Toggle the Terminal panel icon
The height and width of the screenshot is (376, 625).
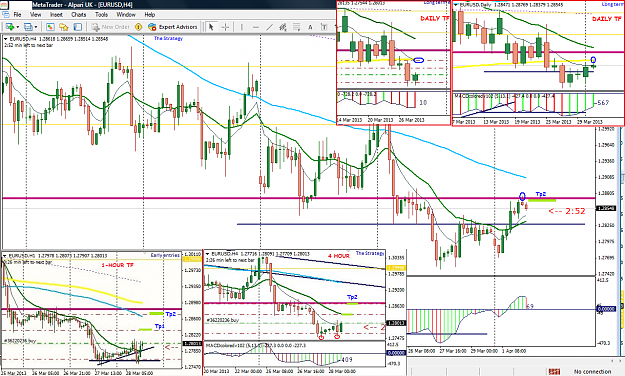(x=78, y=27)
